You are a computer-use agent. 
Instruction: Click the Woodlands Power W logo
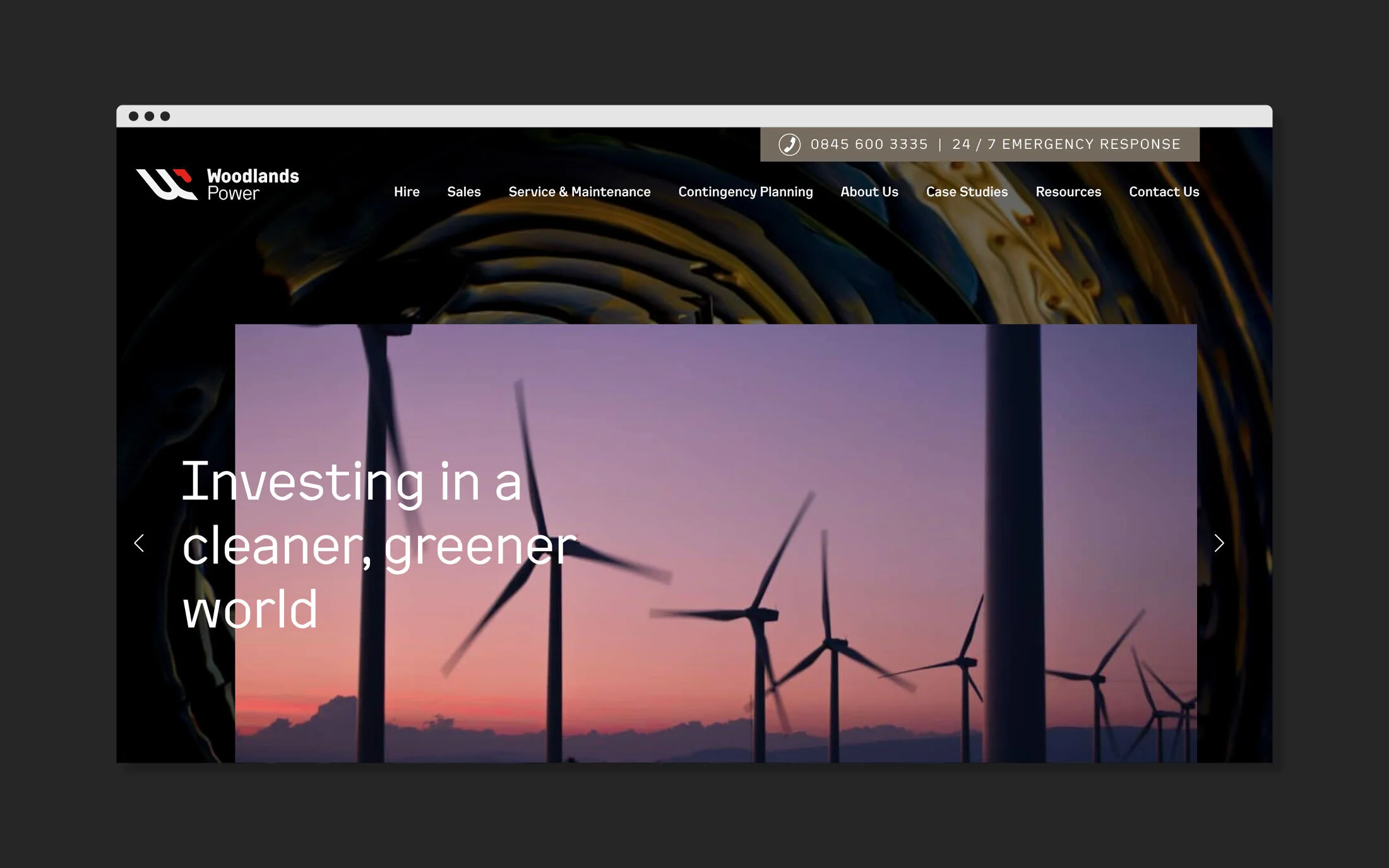[x=167, y=184]
